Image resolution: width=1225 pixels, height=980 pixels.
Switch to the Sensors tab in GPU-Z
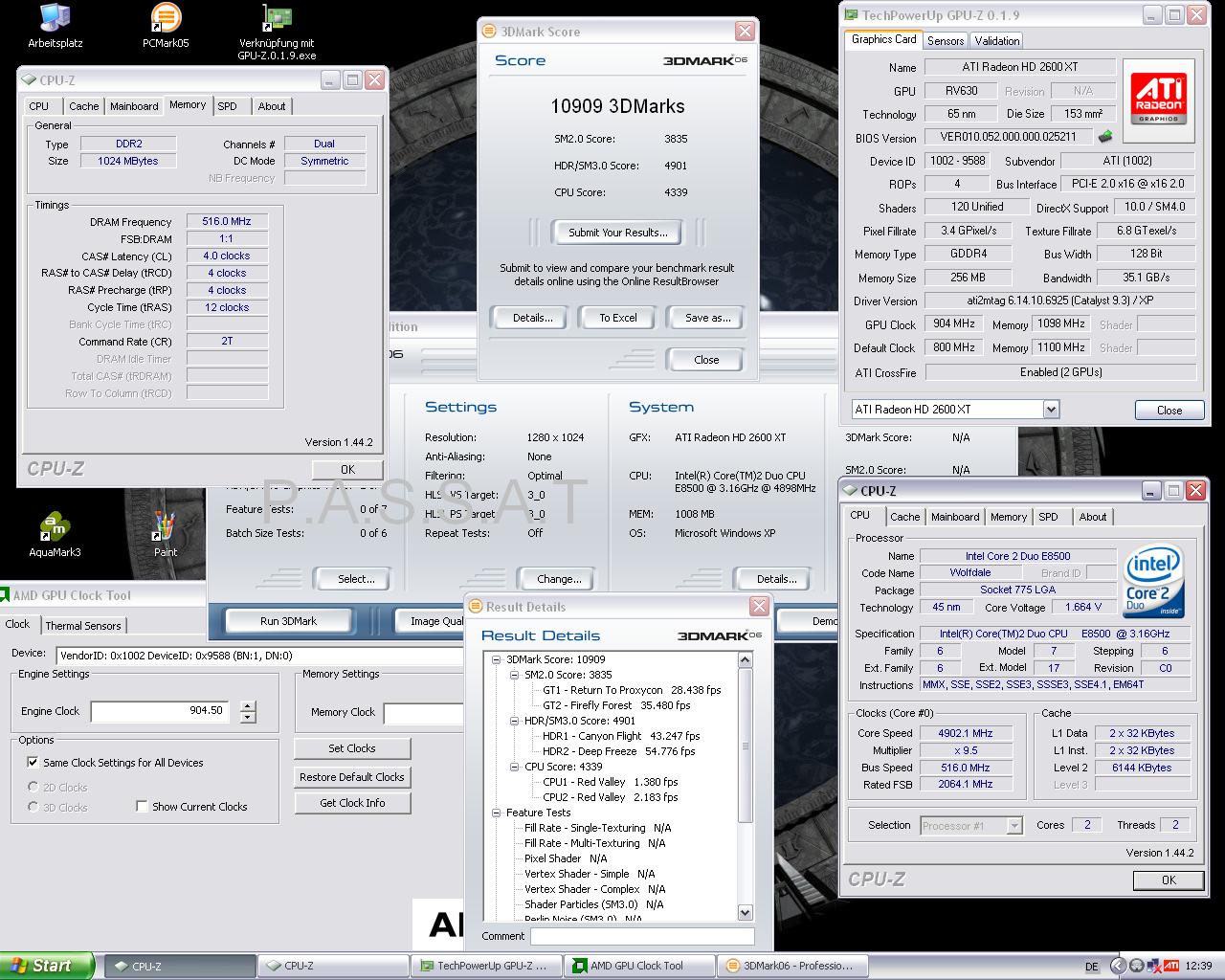click(x=946, y=41)
